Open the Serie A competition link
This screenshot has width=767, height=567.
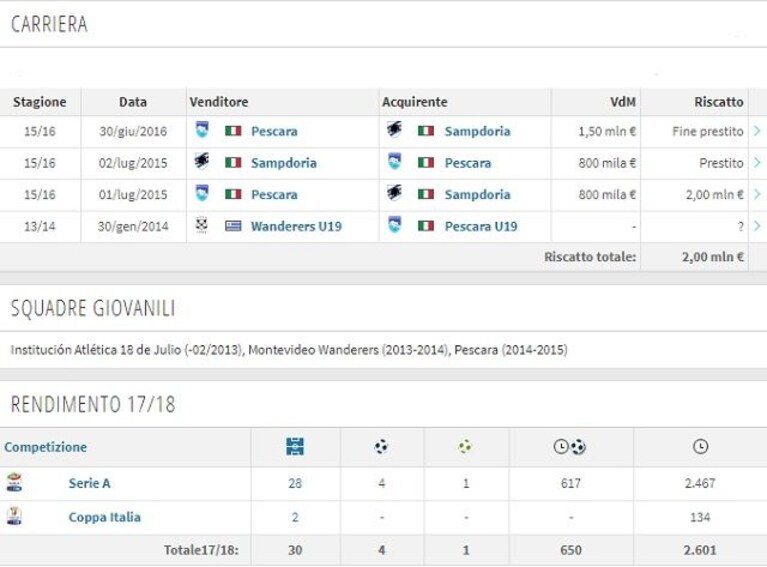coord(90,483)
